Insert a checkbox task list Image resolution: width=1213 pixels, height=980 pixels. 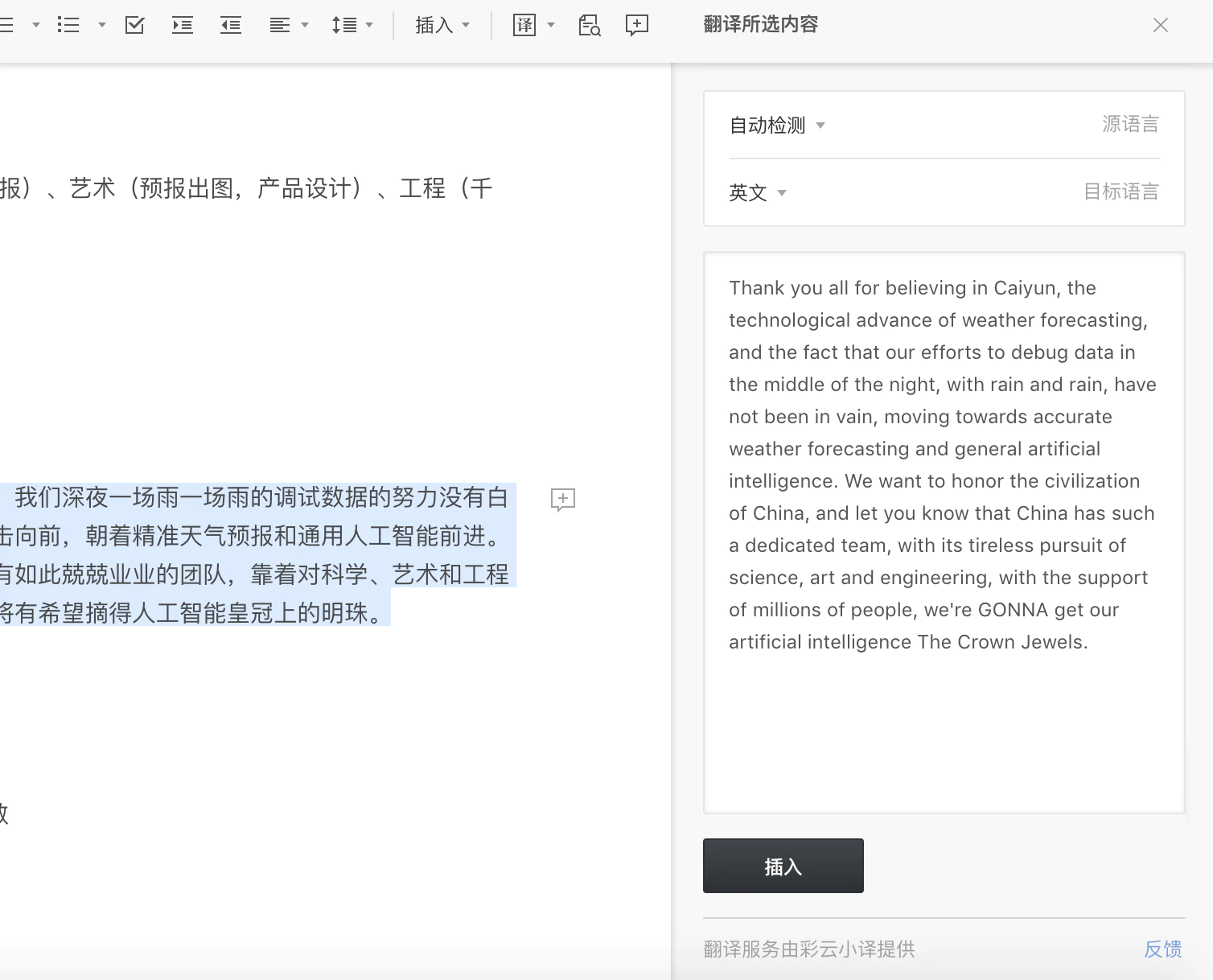(x=135, y=25)
